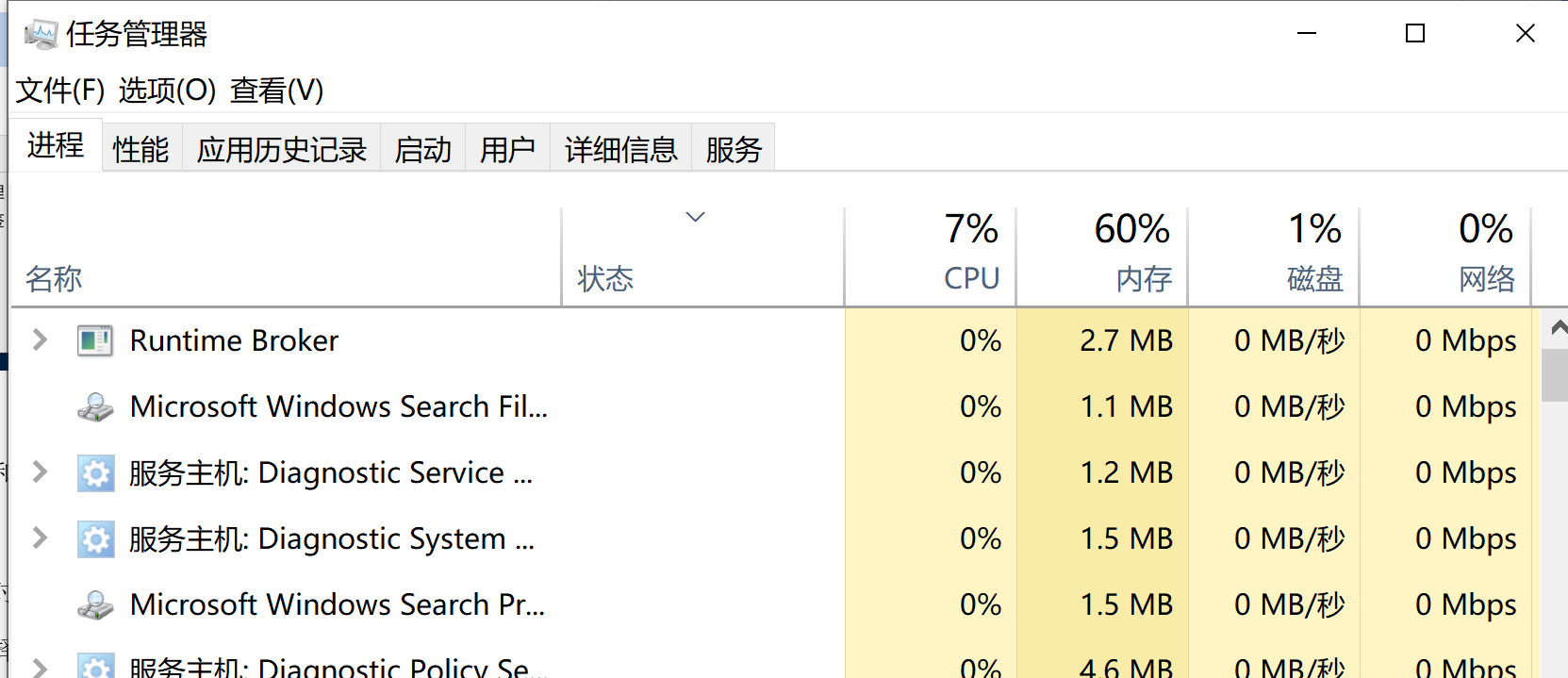Screen dimensions: 1568x678
Task: Click the Task Manager title bar icon
Action: click(x=41, y=35)
